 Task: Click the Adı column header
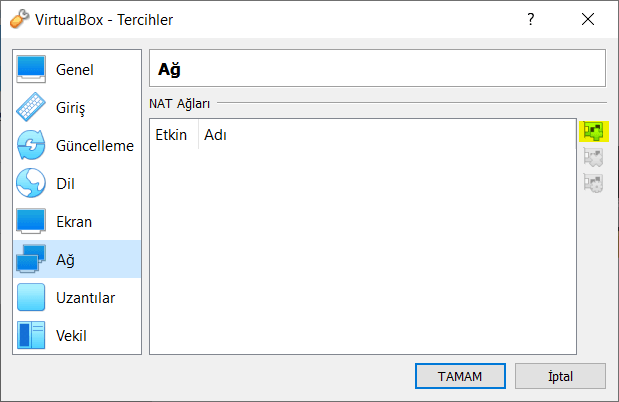[215, 134]
